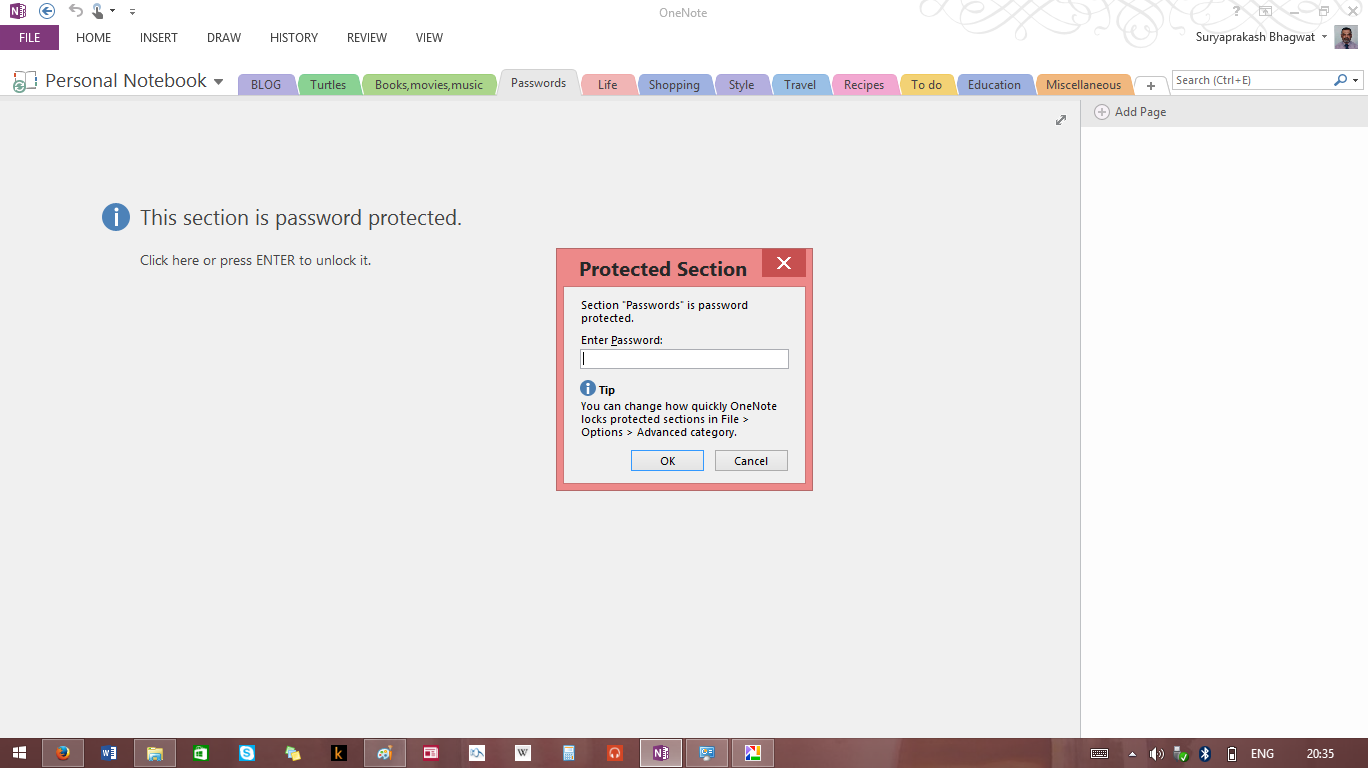
Task: Switch to the HOME ribbon tab
Action: pyautogui.click(x=93, y=38)
